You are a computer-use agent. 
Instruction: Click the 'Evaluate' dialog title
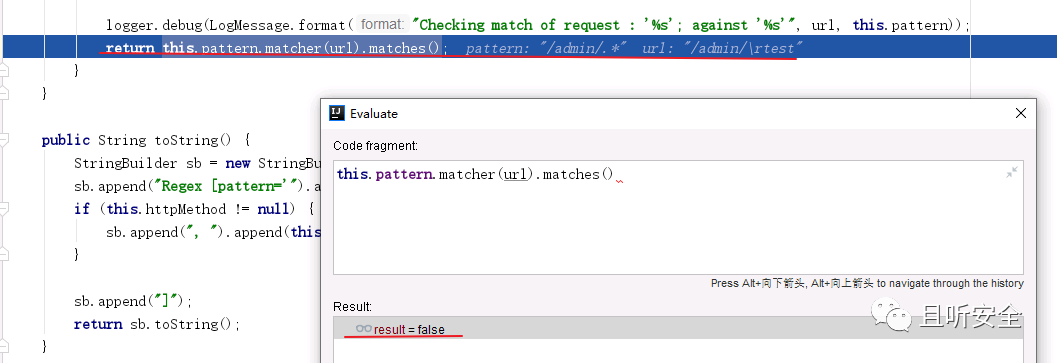[373, 113]
